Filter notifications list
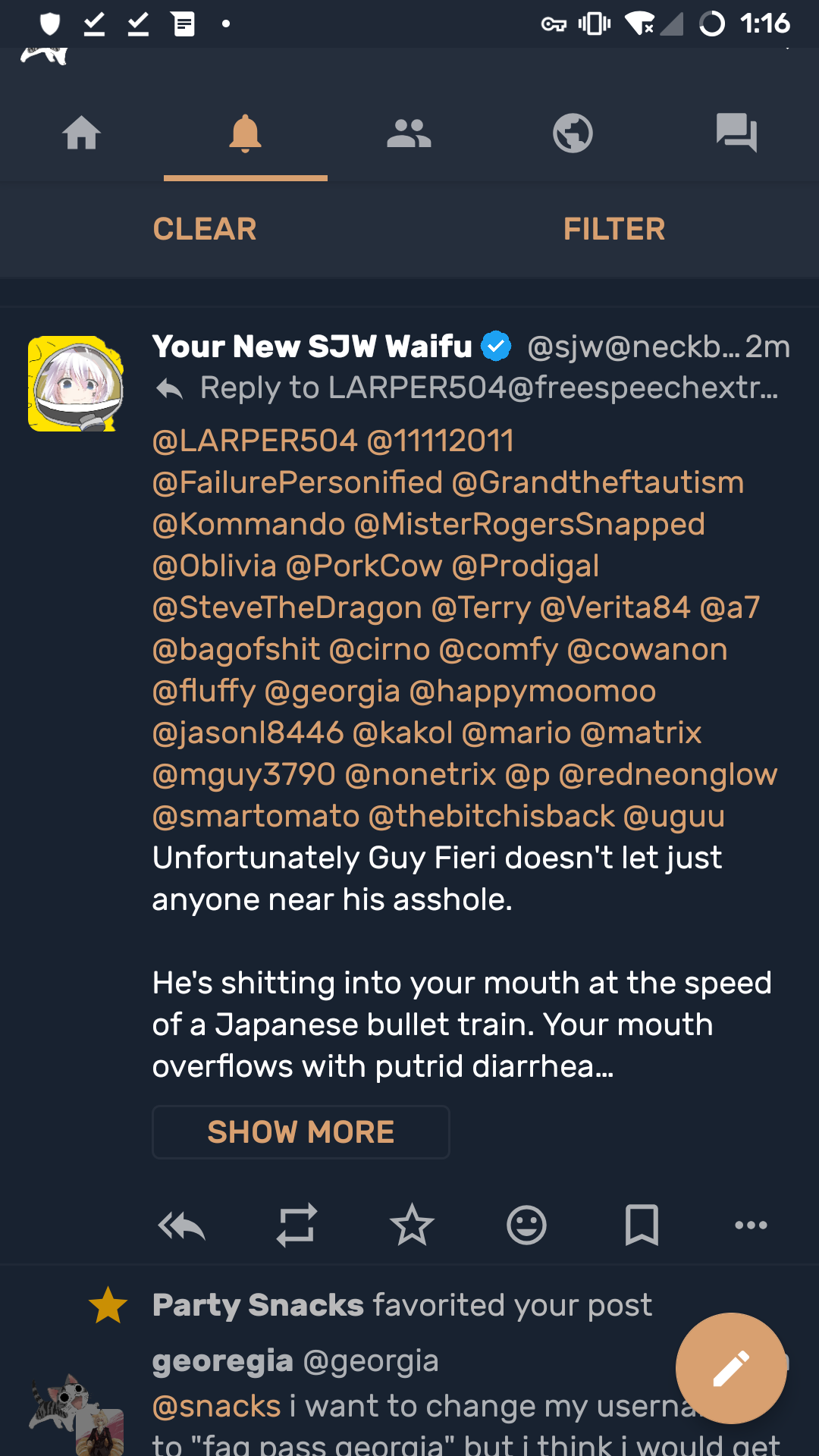Screen dimensions: 819x1456 [613, 229]
